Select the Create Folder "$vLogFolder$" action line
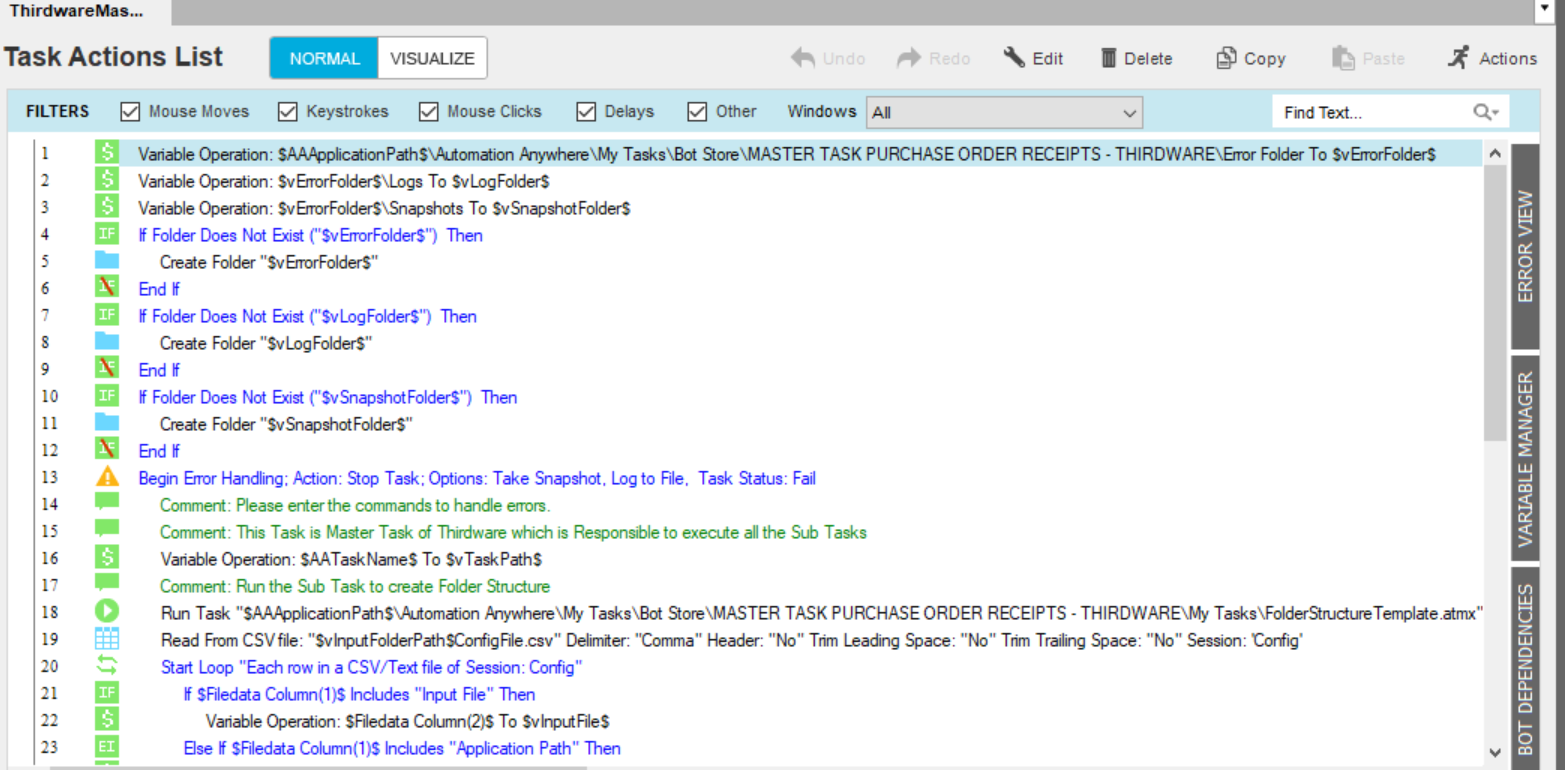The height and width of the screenshot is (770, 1565). (266, 343)
